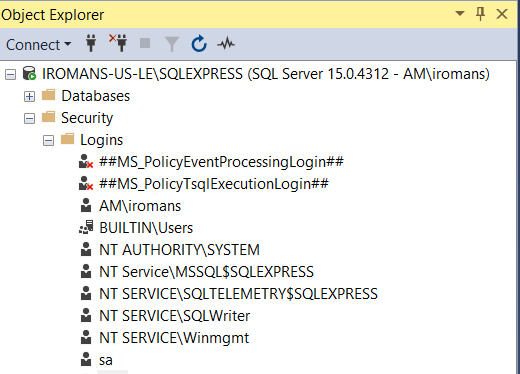Expand the Databases folder node

click(29, 97)
